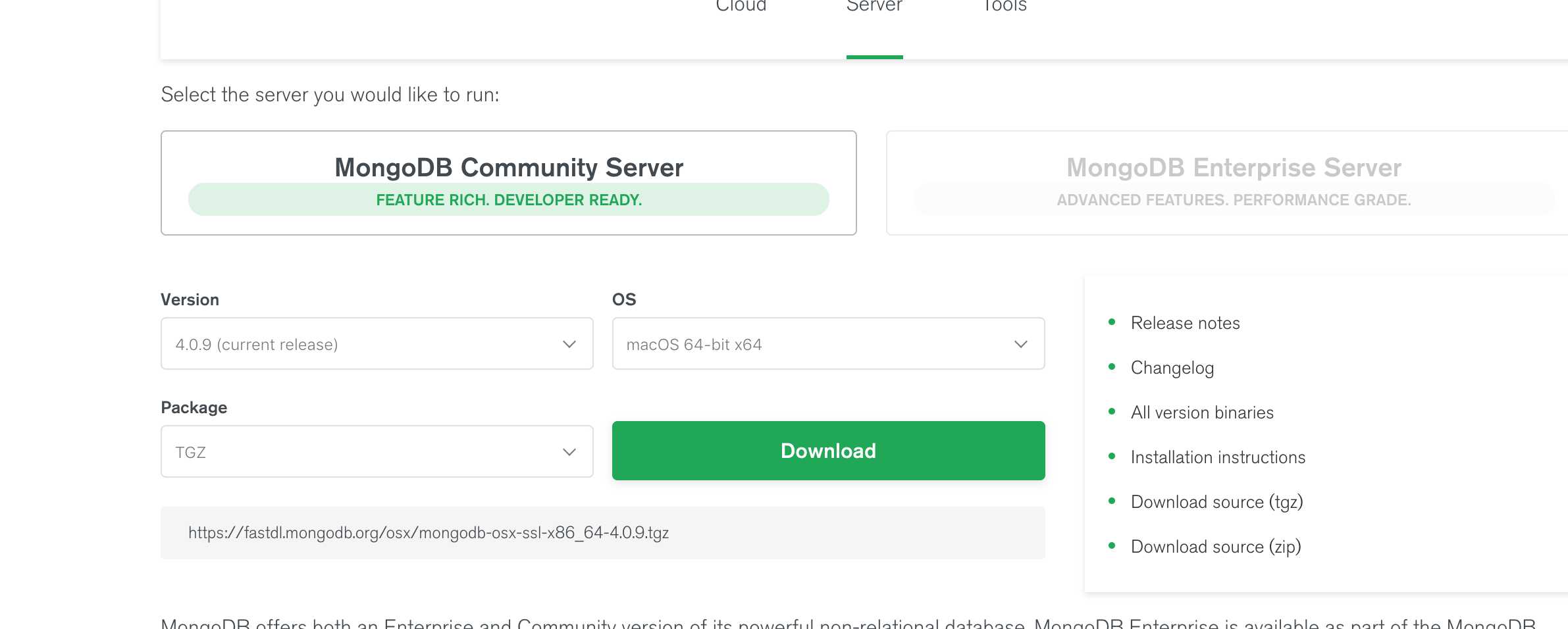The width and height of the screenshot is (1568, 629).
Task: Open the Package dropdown showing TGZ
Action: click(x=377, y=451)
